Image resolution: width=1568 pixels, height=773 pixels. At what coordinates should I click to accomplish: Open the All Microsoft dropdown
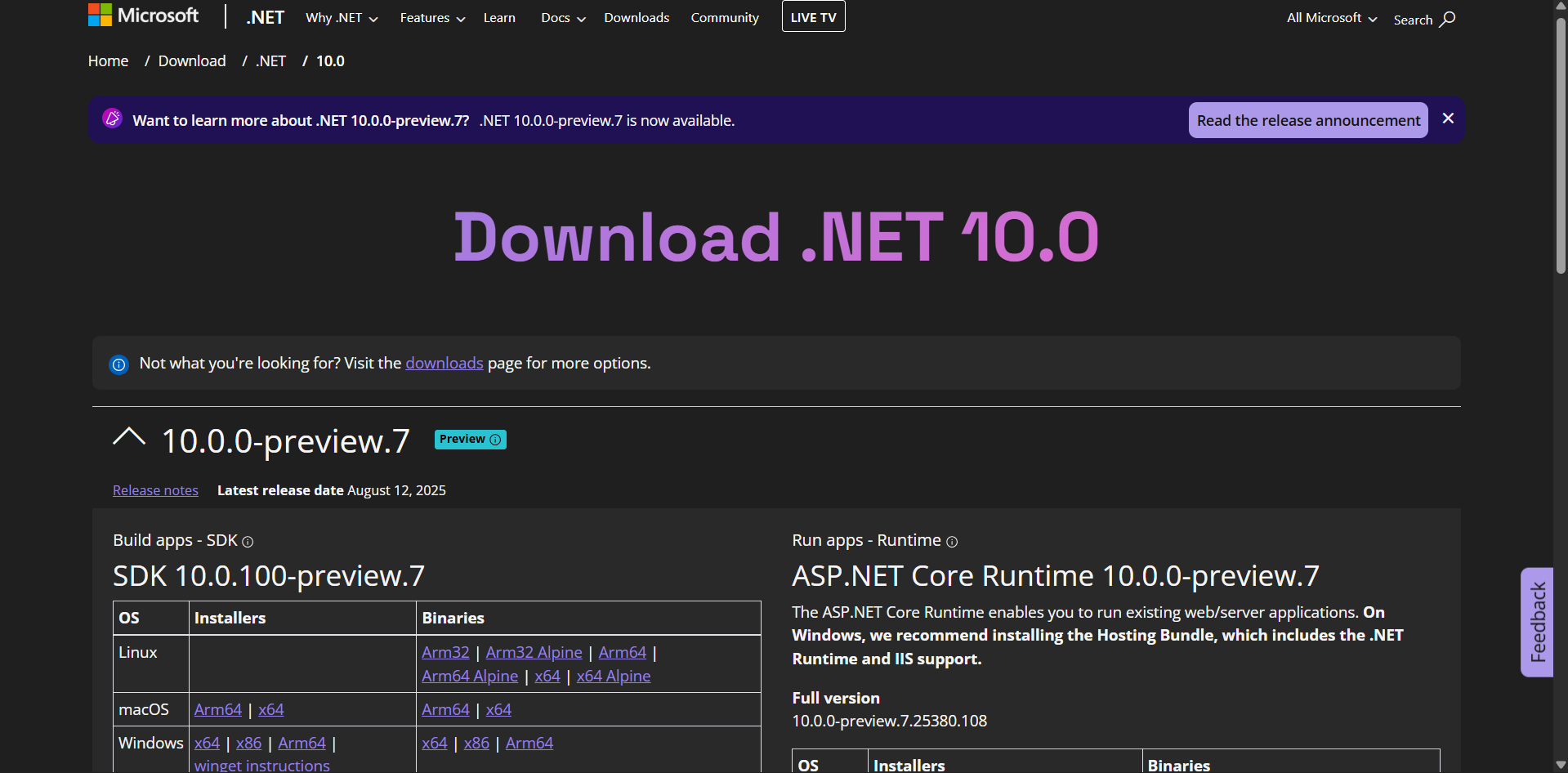point(1332,18)
